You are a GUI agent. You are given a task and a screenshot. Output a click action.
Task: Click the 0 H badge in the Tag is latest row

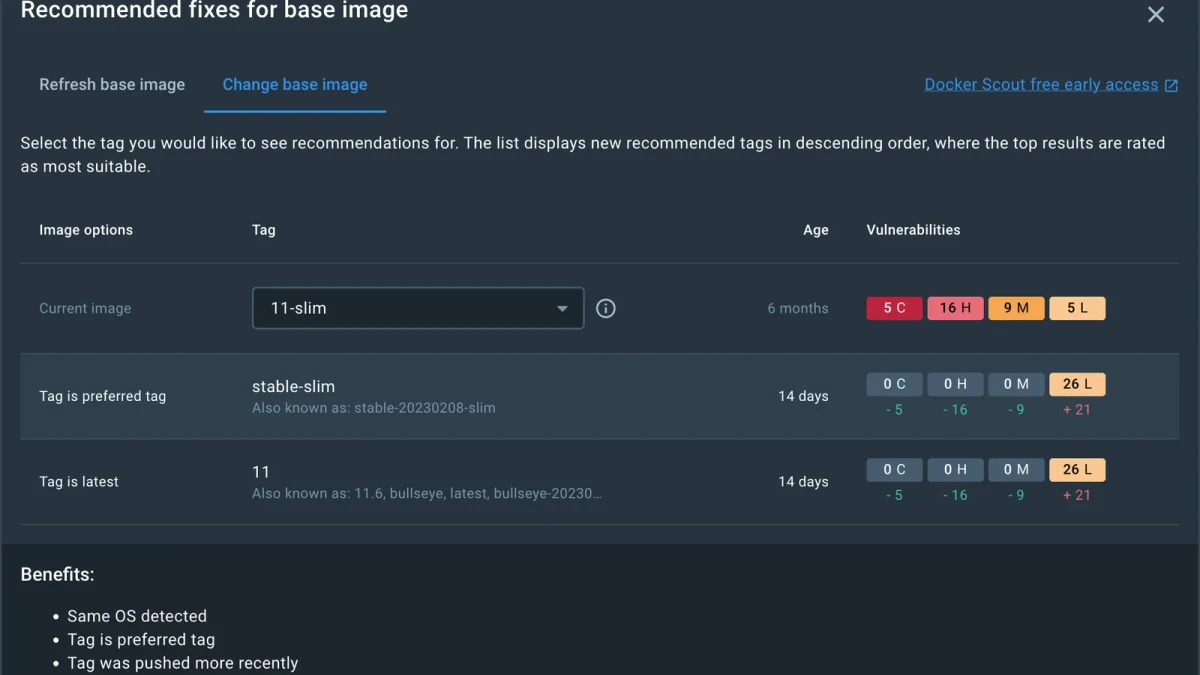[956, 470]
